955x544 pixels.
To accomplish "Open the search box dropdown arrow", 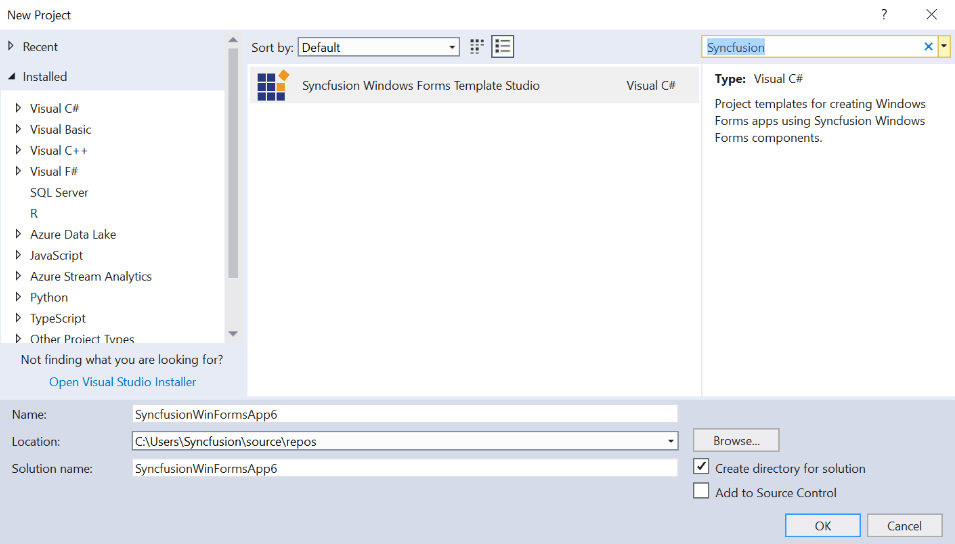I will tap(943, 46).
